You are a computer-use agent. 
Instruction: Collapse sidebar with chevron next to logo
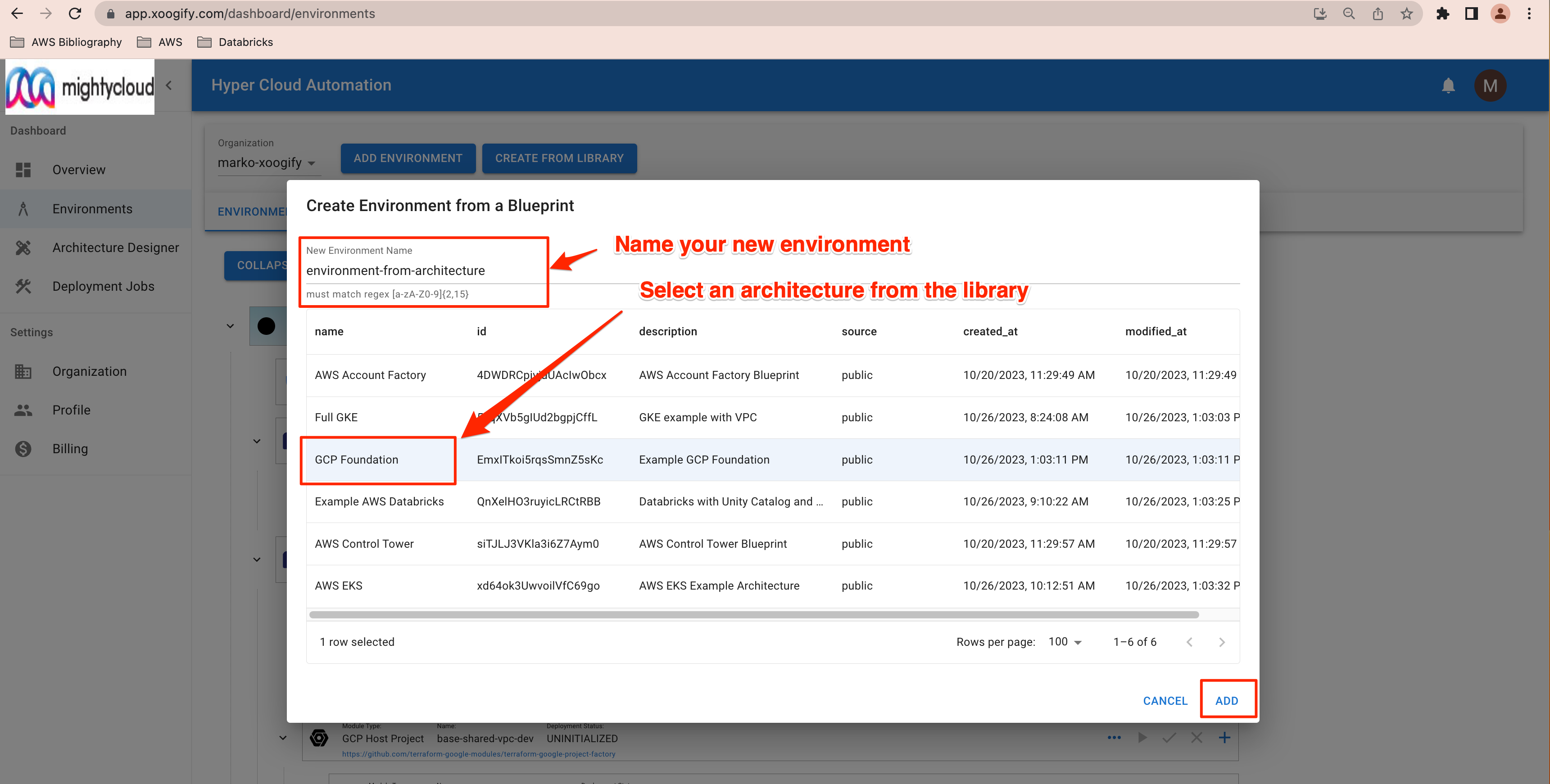pos(169,86)
